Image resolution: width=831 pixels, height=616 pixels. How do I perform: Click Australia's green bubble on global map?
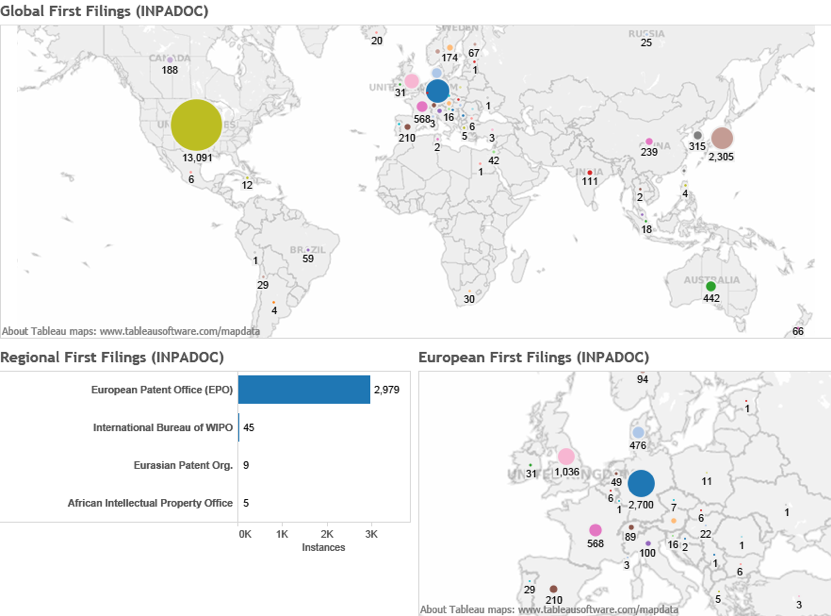click(x=711, y=286)
